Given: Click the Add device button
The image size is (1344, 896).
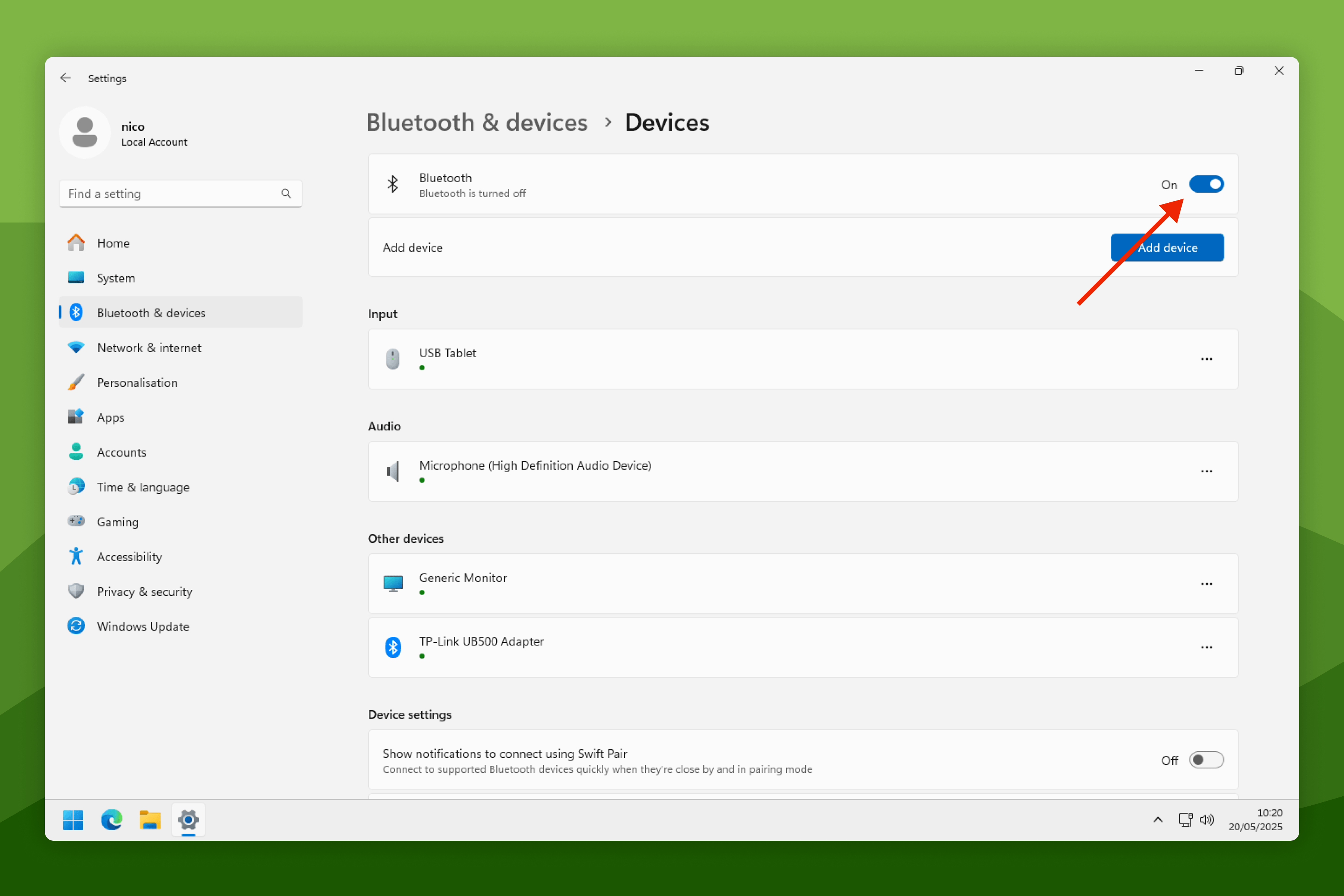Looking at the screenshot, I should [1167, 248].
